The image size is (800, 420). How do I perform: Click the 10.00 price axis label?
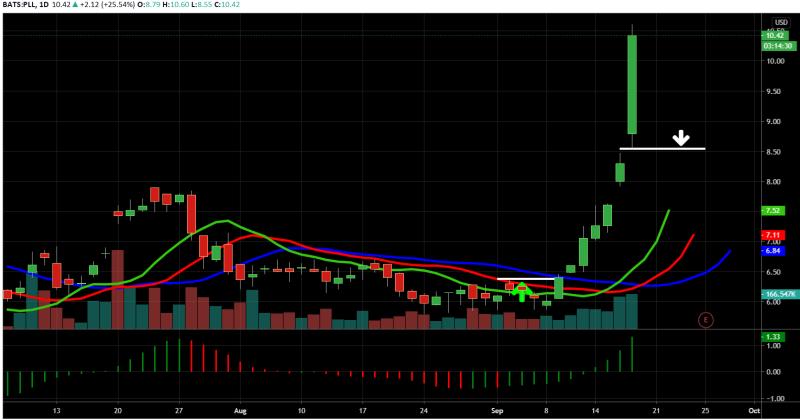point(776,61)
